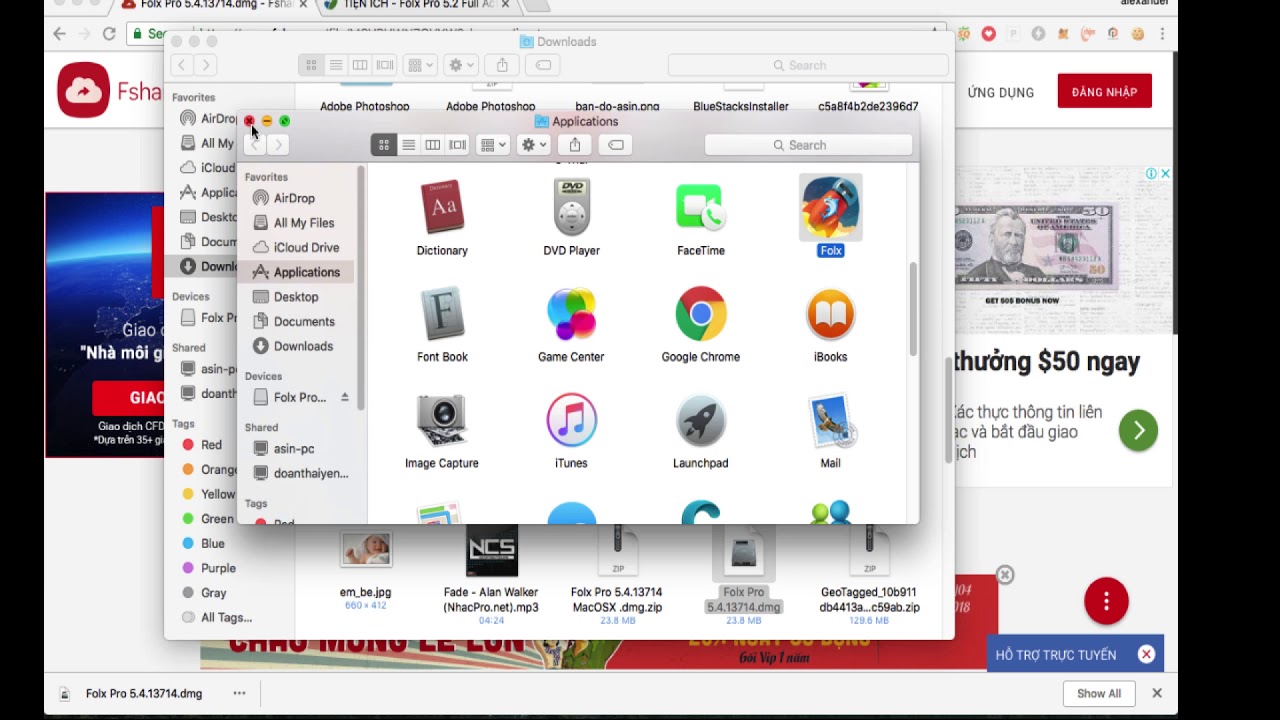1280x720 pixels.
Task: Select doanthaiyen shared computer in front sidebar
Action: (x=311, y=473)
